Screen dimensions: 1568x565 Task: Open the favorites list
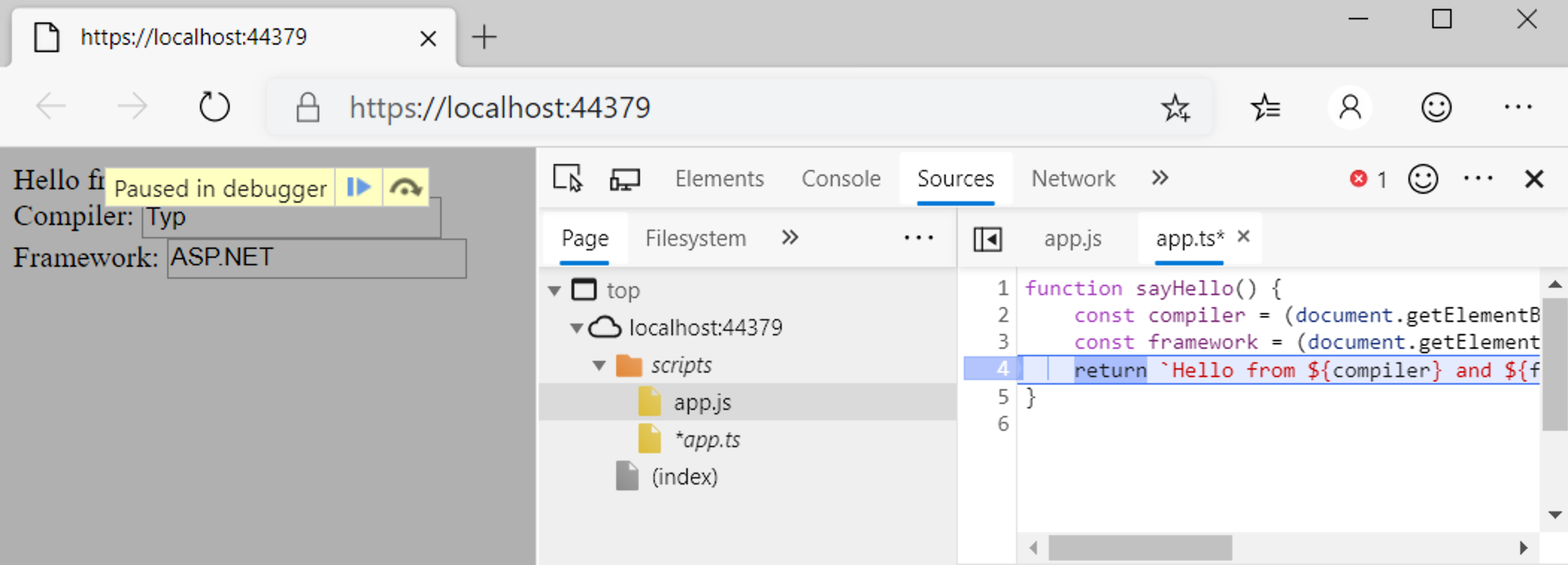click(1265, 108)
